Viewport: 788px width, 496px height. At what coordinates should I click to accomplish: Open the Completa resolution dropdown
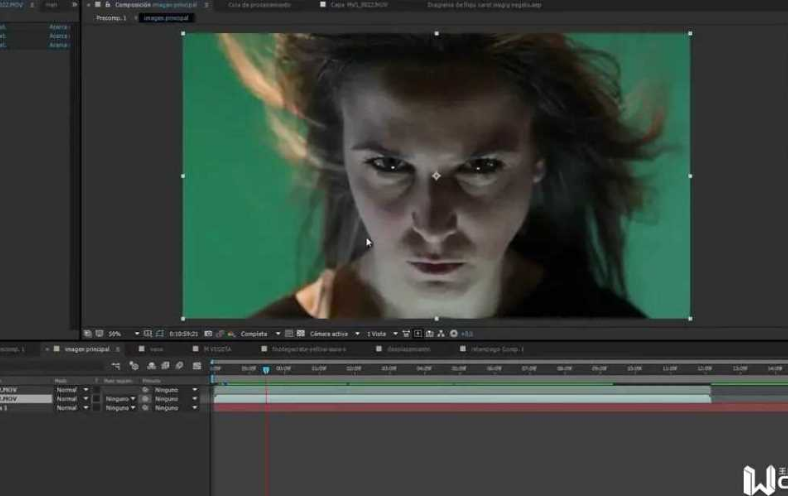260,334
